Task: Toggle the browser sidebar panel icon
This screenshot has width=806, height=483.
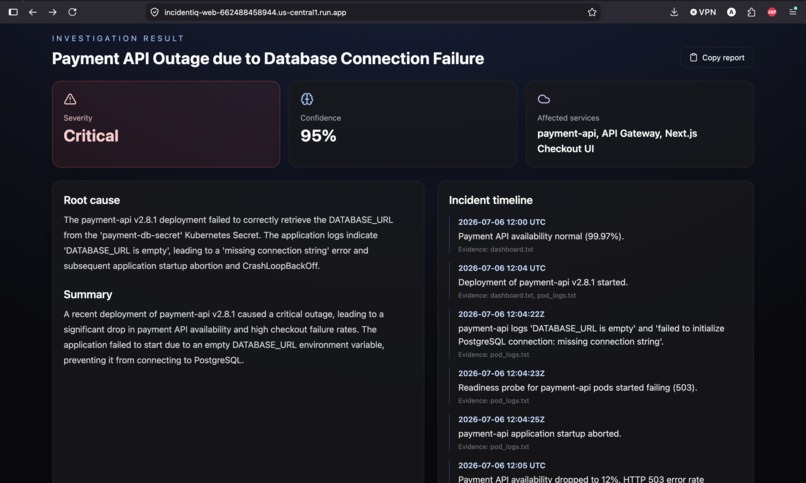Action: pos(13,12)
